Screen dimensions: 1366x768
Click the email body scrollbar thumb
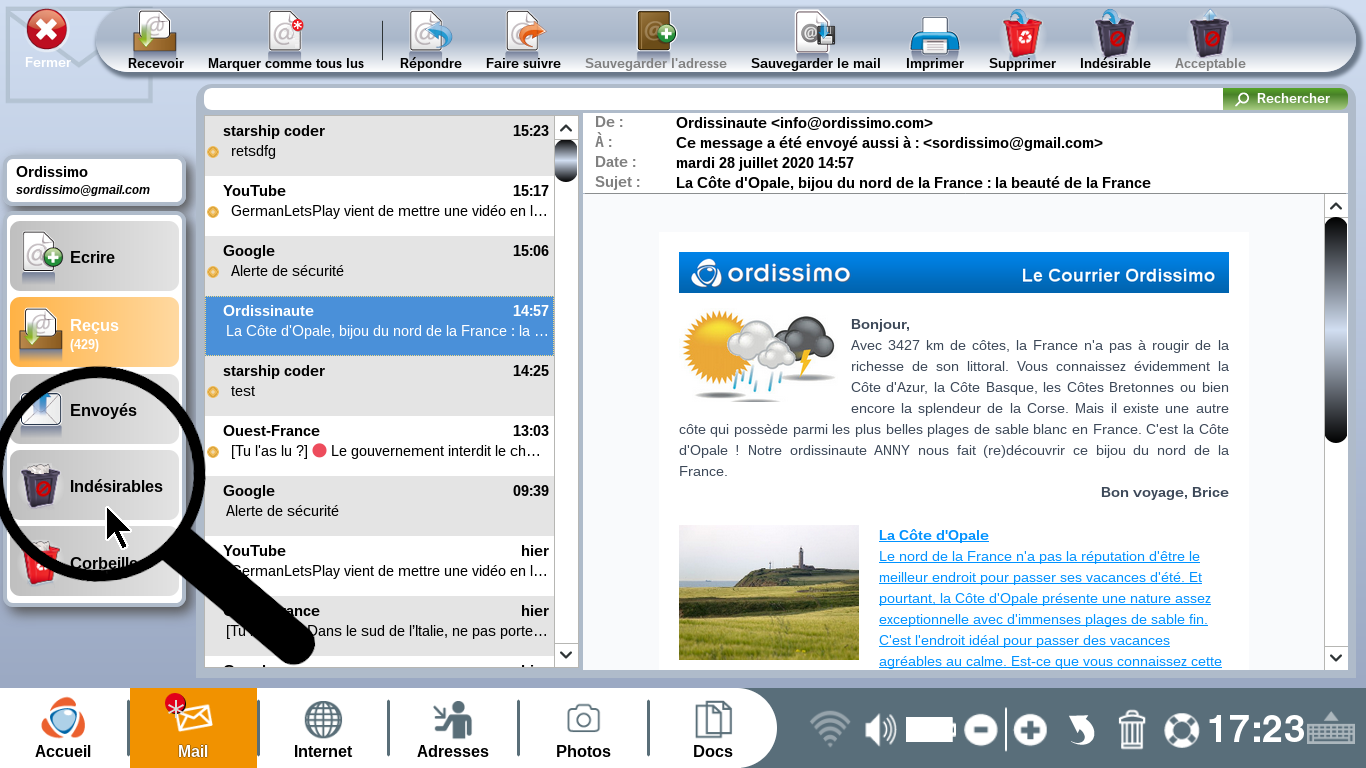pos(1336,330)
